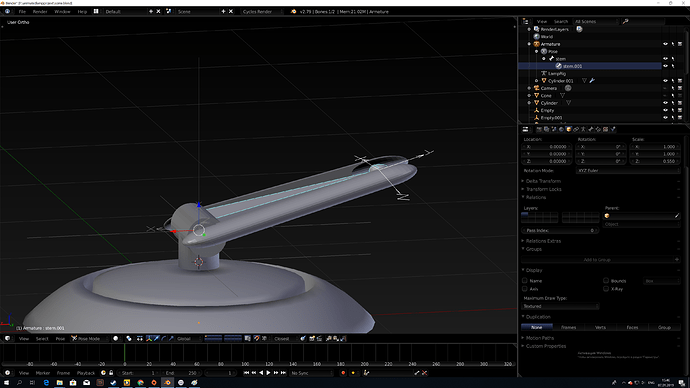Click the wrench modifier icon beside Cylinder.001
The image size is (690, 388).
tap(592, 81)
